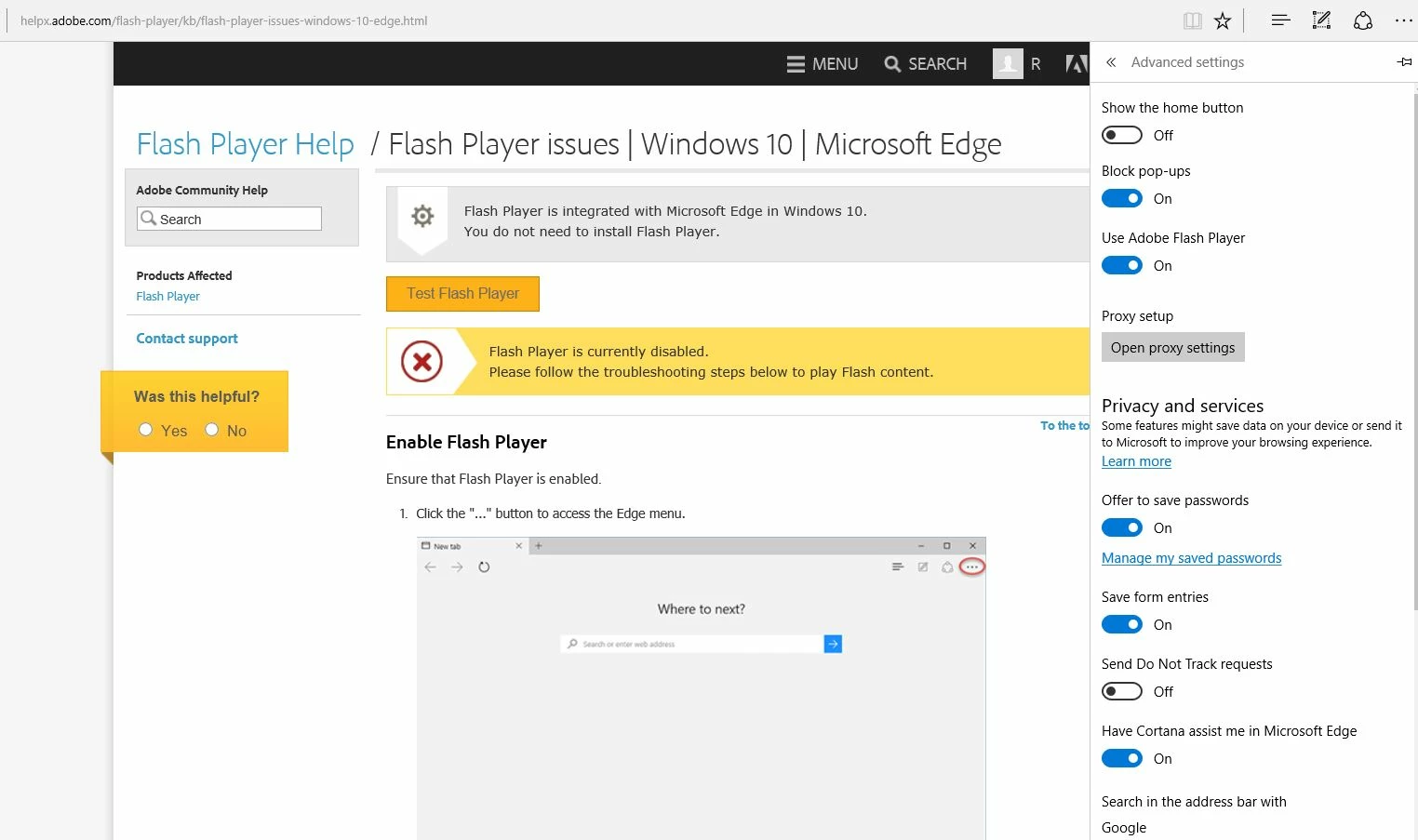Click 'Flash Player is currently disabled' text
Image resolution: width=1418 pixels, height=840 pixels.
598,352
